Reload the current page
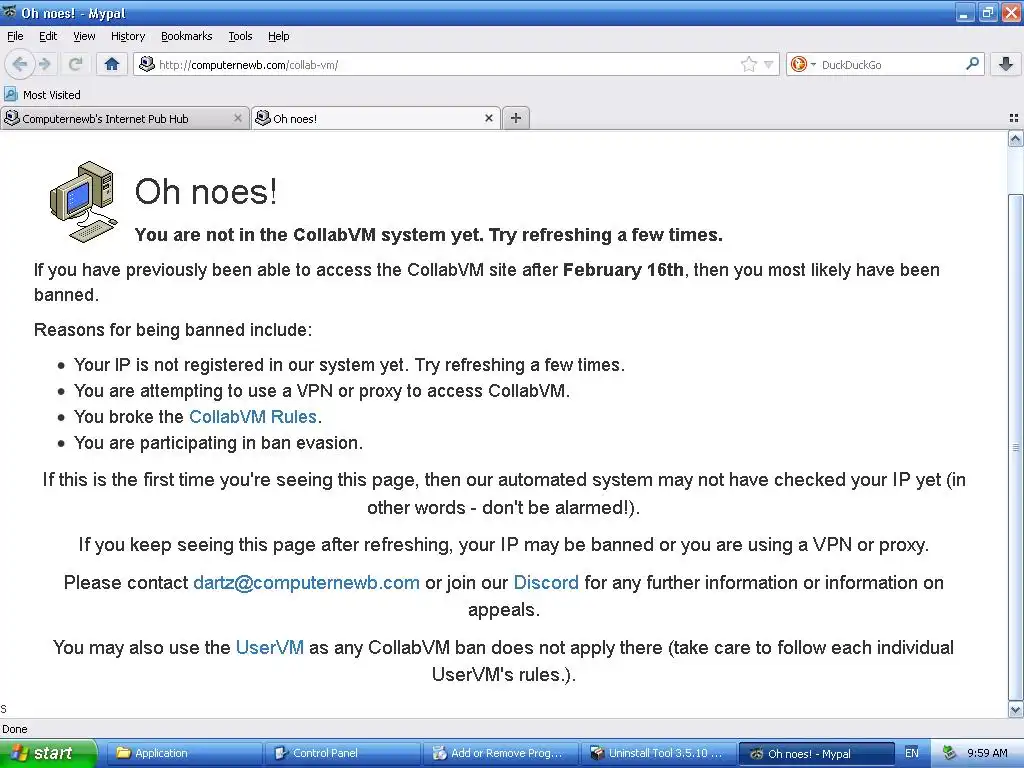Screen dimensions: 1024x768 tap(76, 64)
